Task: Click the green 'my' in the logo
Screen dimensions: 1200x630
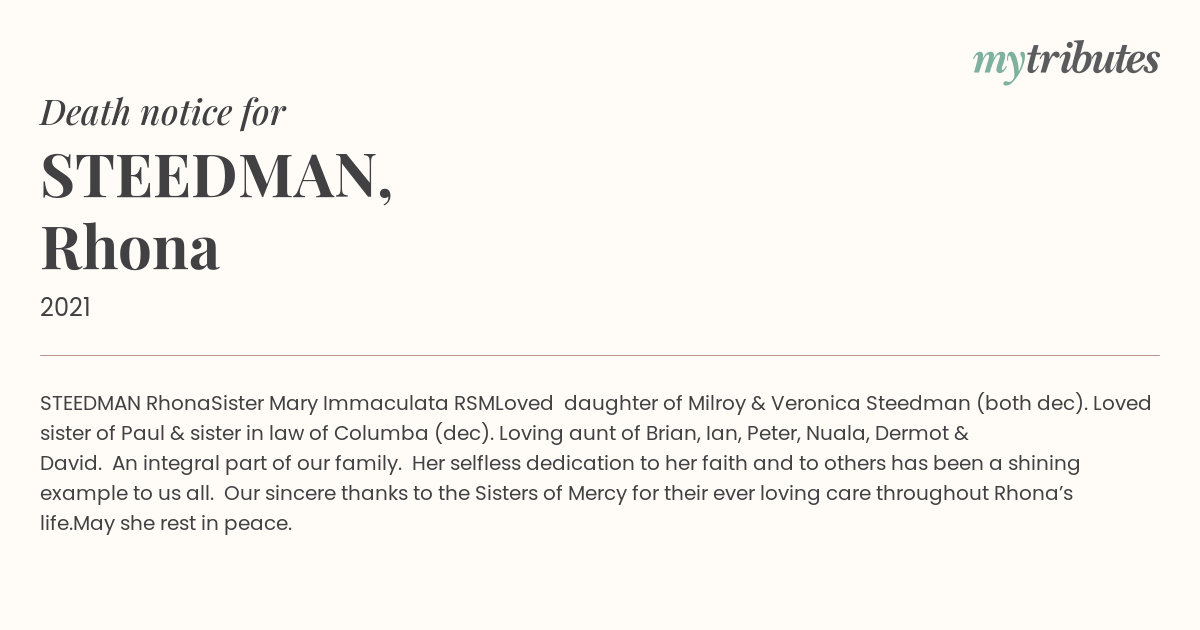Action: (999, 63)
